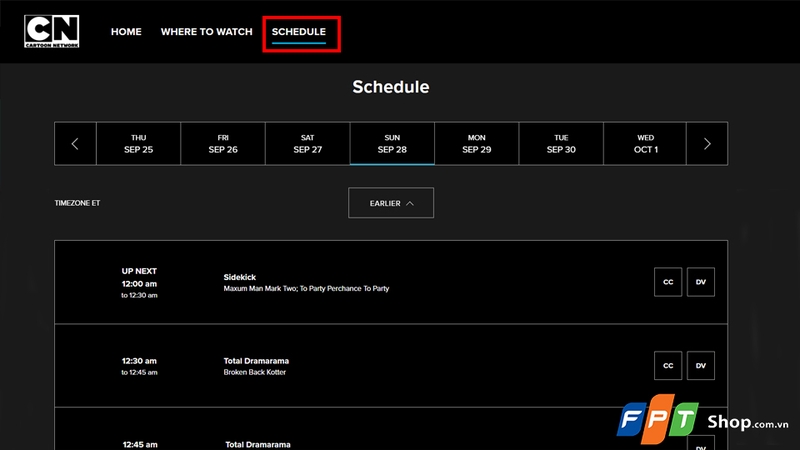Open the HOME navigation item
Image resolution: width=800 pixels, height=450 pixels.
pyautogui.click(x=126, y=32)
